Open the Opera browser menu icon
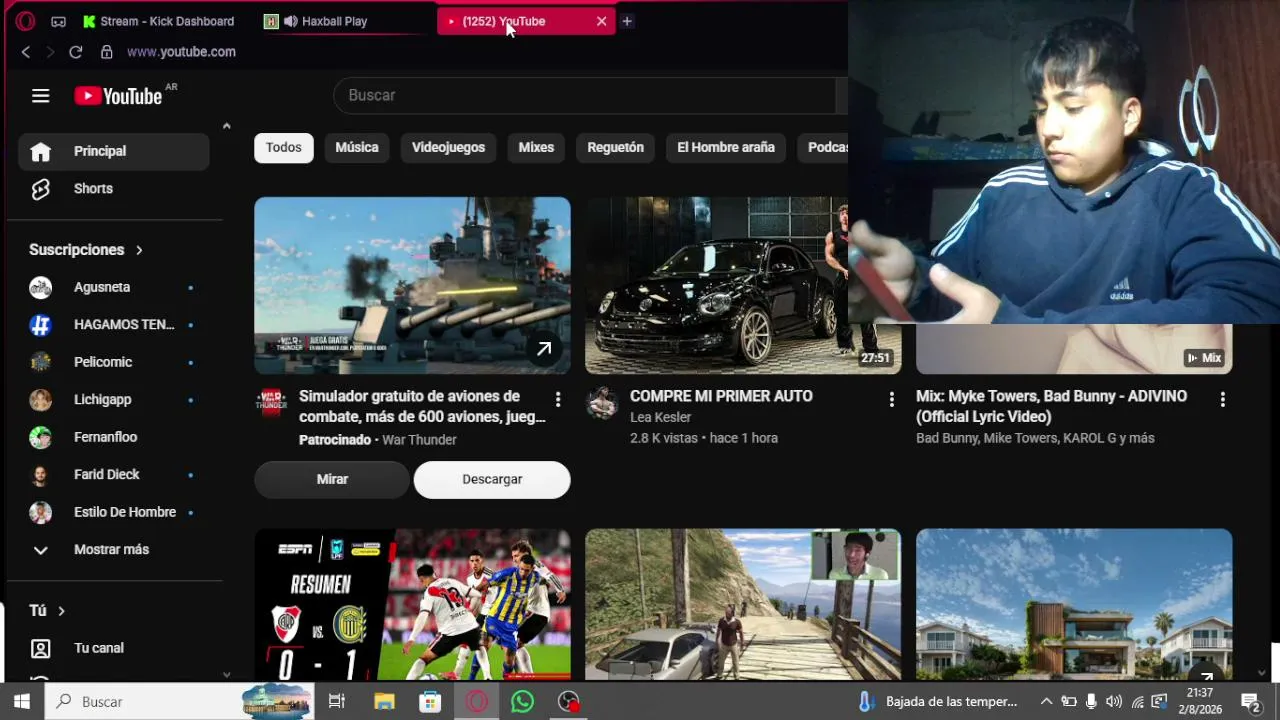 [x=25, y=21]
